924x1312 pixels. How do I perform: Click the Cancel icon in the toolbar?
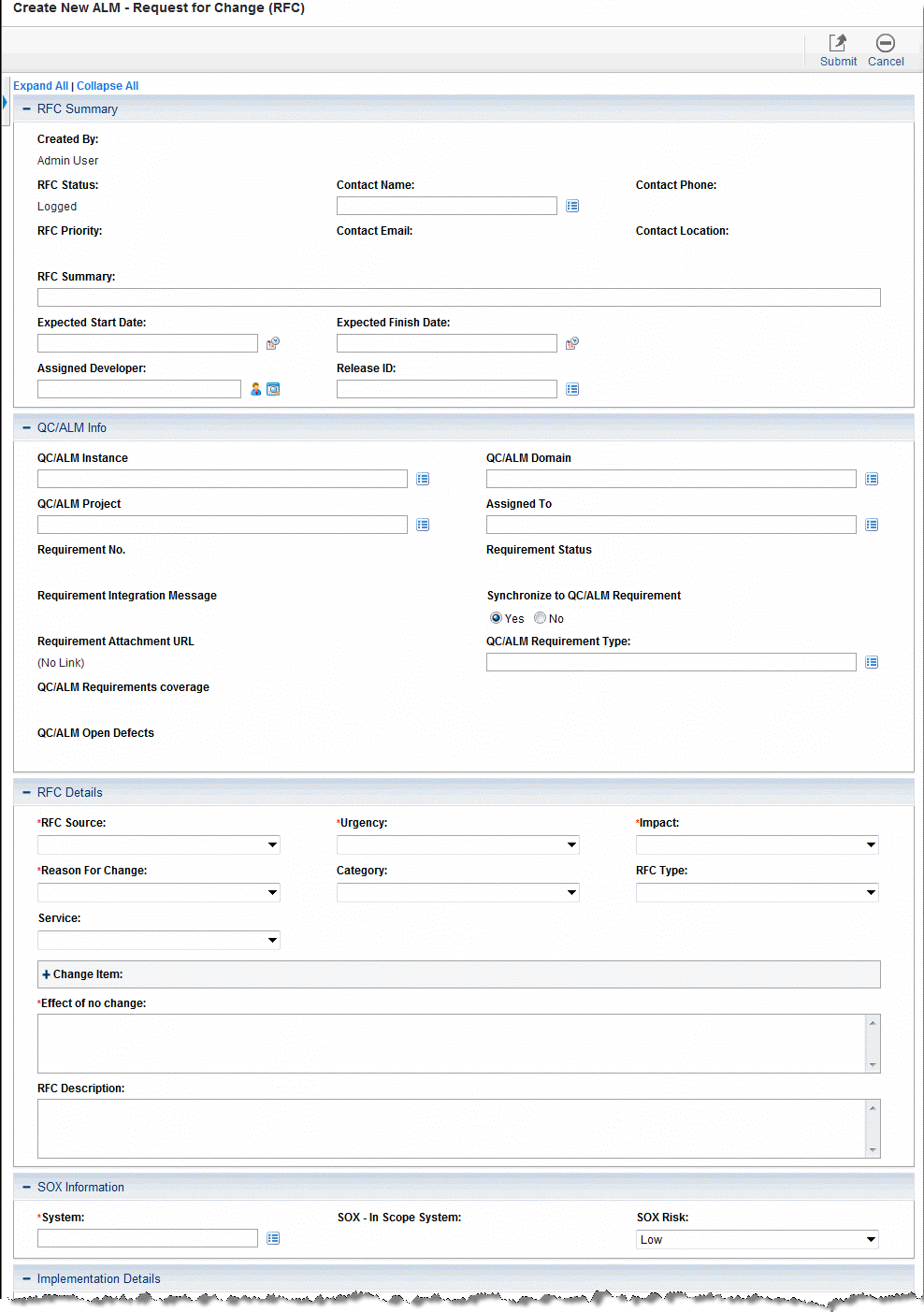[x=885, y=43]
